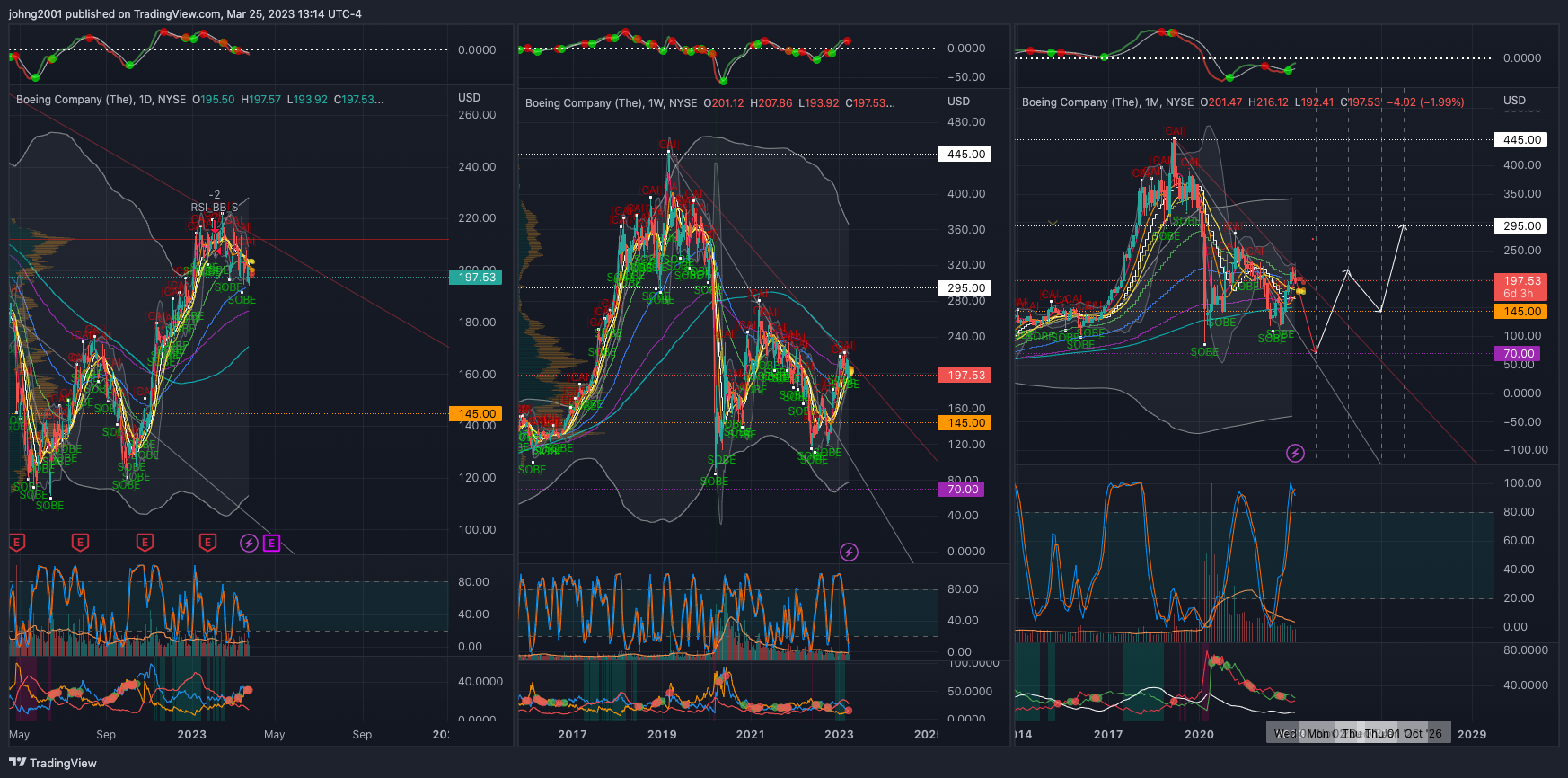1568x778 pixels.
Task: Click the 'Boeing Company (The), 1D, NYSE' title
Action: [x=101, y=100]
